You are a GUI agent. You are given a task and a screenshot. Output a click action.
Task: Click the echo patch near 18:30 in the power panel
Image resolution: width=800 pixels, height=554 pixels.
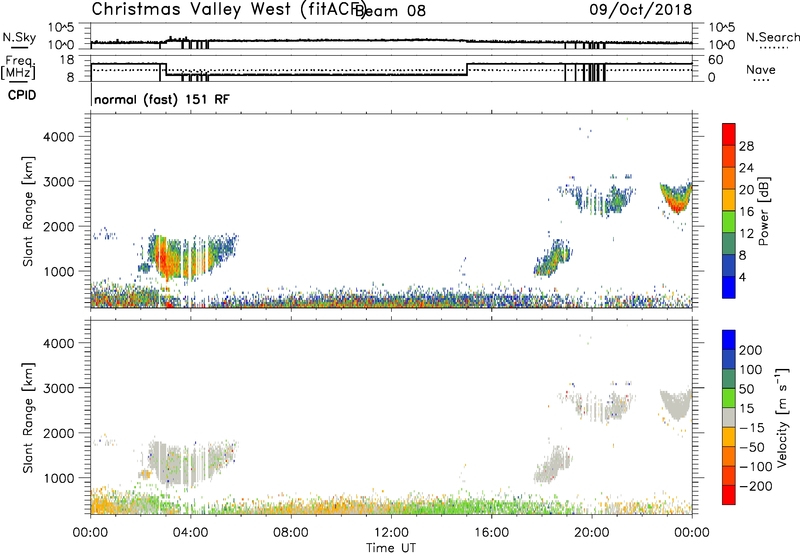(553, 258)
